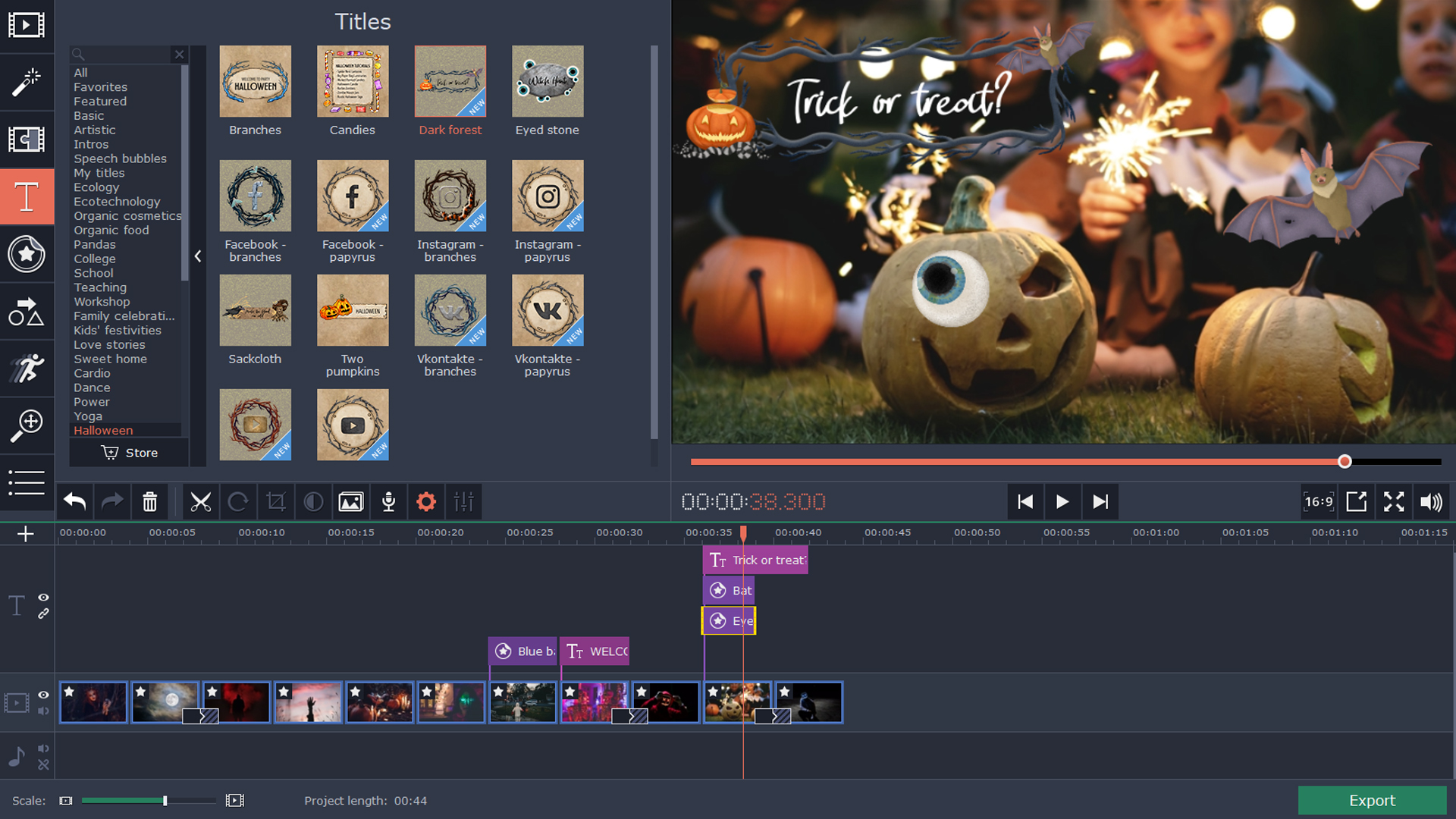The height and width of the screenshot is (819, 1456).
Task: Select the split scissors tool
Action: (x=200, y=501)
